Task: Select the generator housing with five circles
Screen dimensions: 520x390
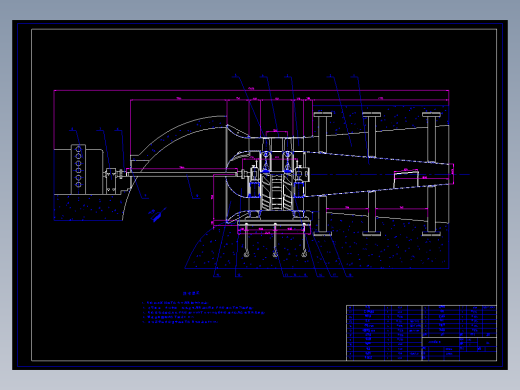Action: pyautogui.click(x=78, y=169)
